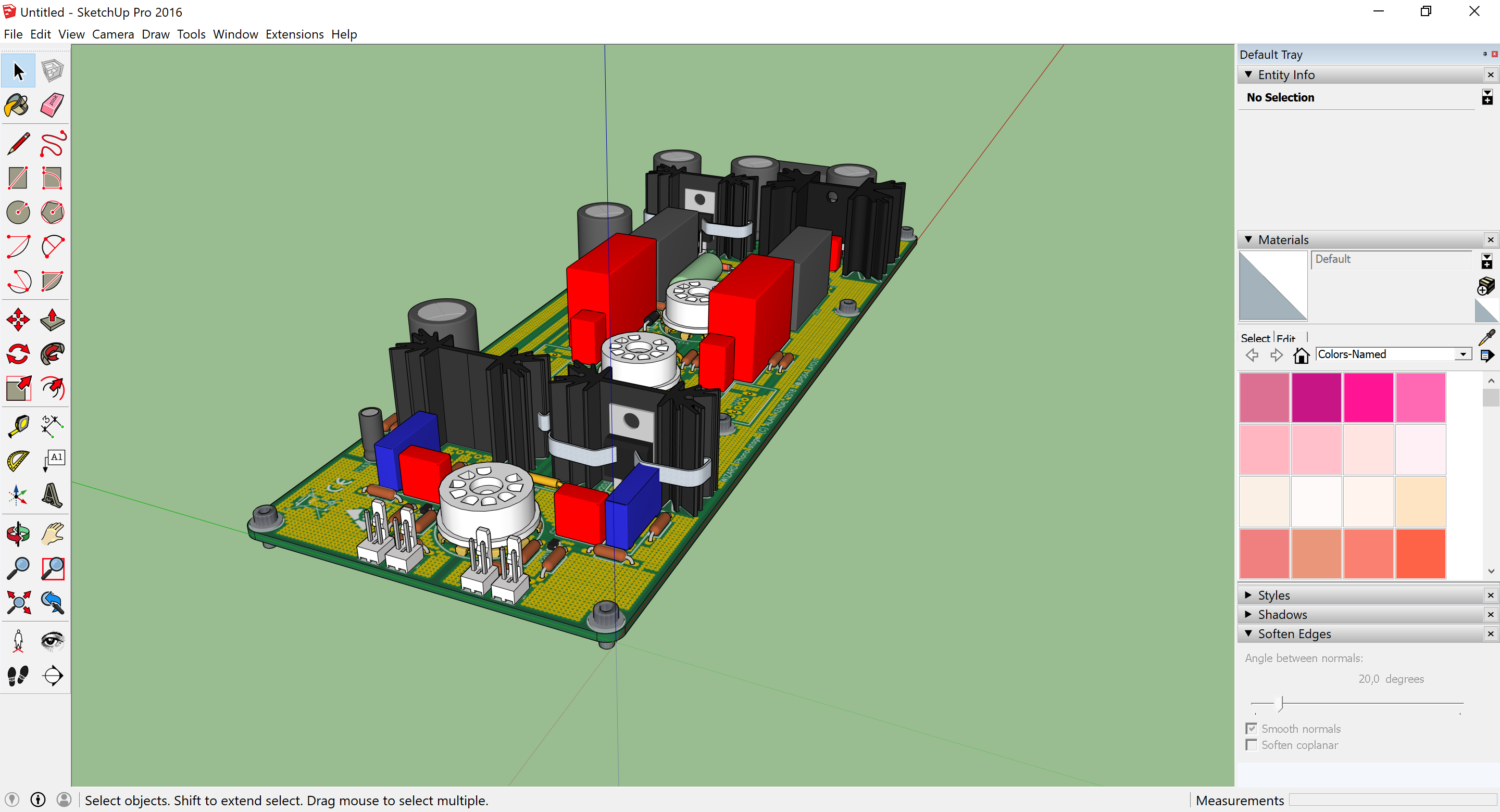Click the material name Default field

[1391, 259]
